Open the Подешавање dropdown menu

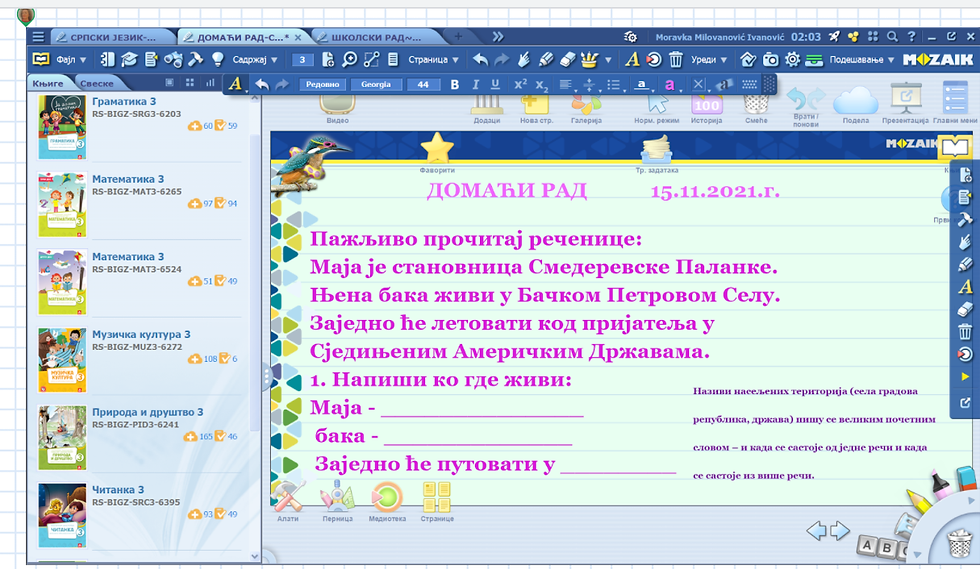coord(861,59)
